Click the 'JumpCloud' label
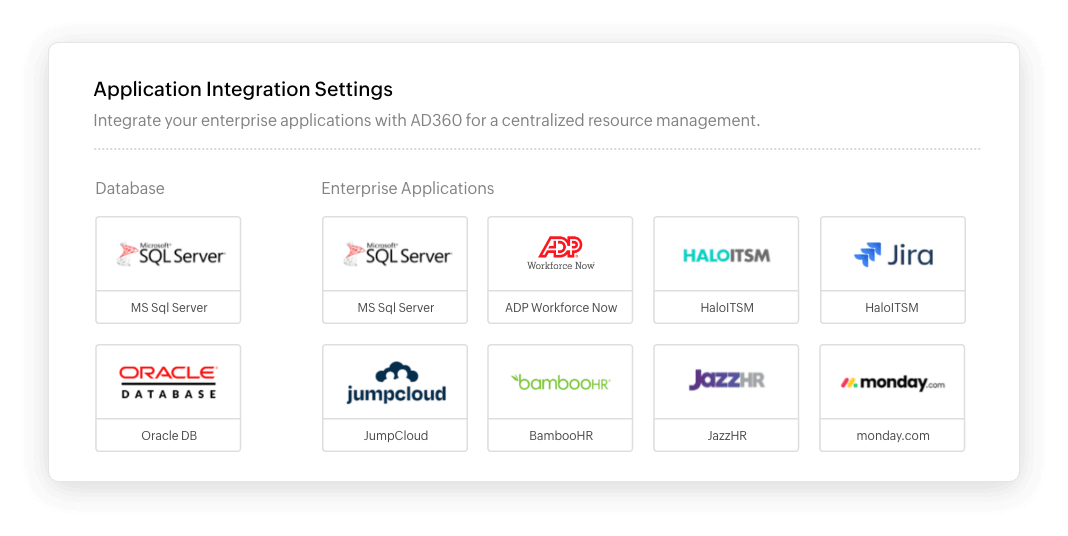 tap(396, 436)
